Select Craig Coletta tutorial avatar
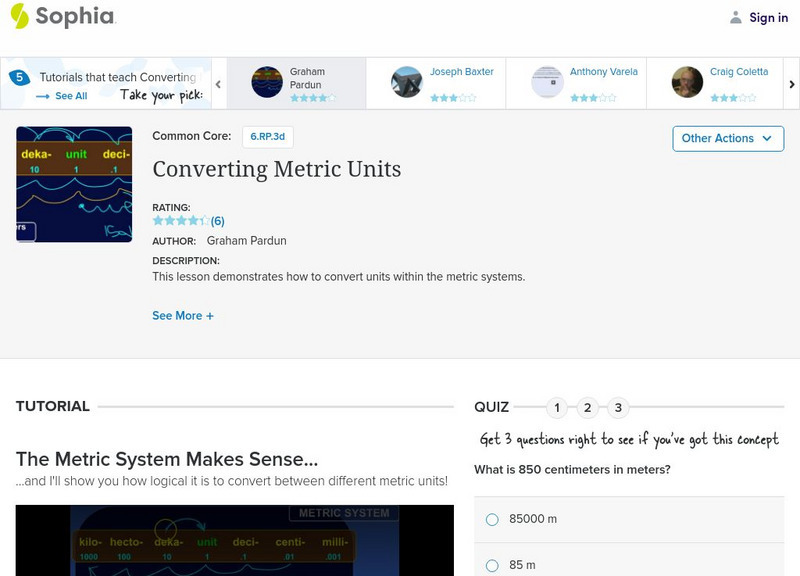This screenshot has width=800, height=576. [687, 82]
